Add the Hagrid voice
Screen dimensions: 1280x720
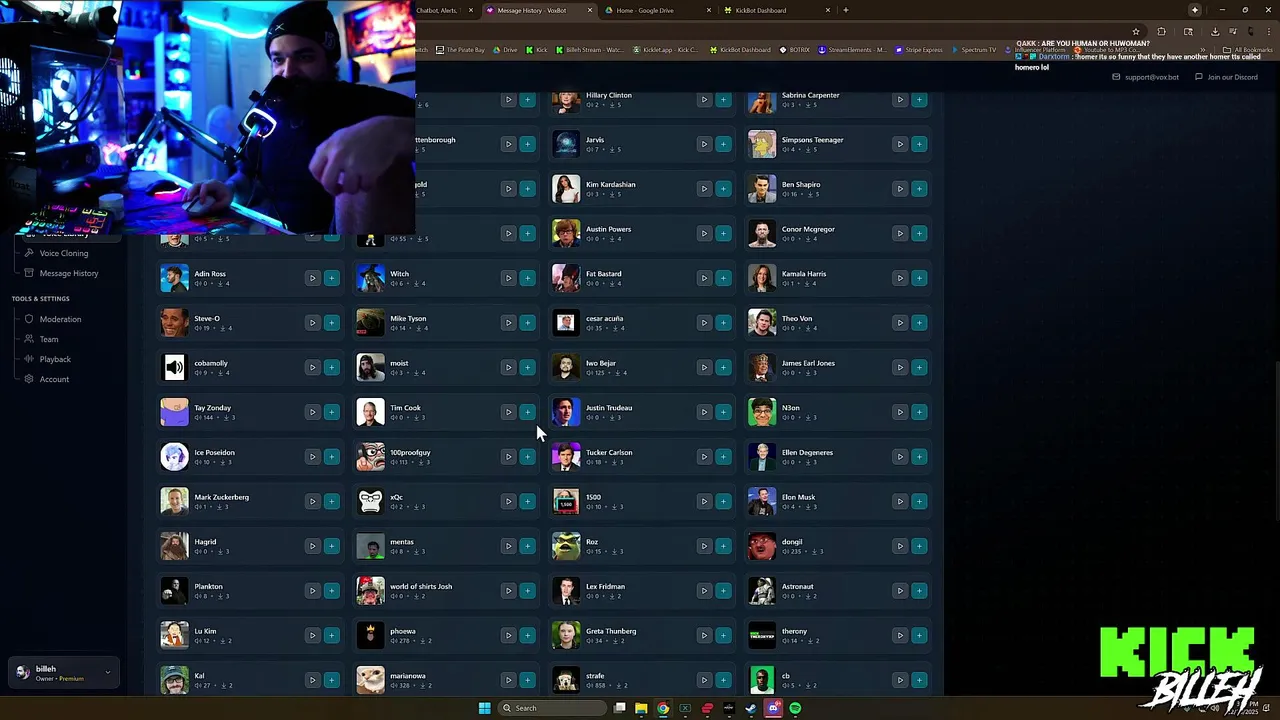point(331,546)
